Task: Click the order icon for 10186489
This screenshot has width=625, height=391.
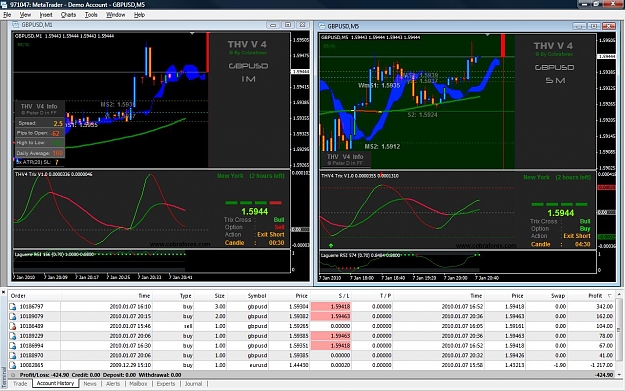Action: click(x=13, y=326)
